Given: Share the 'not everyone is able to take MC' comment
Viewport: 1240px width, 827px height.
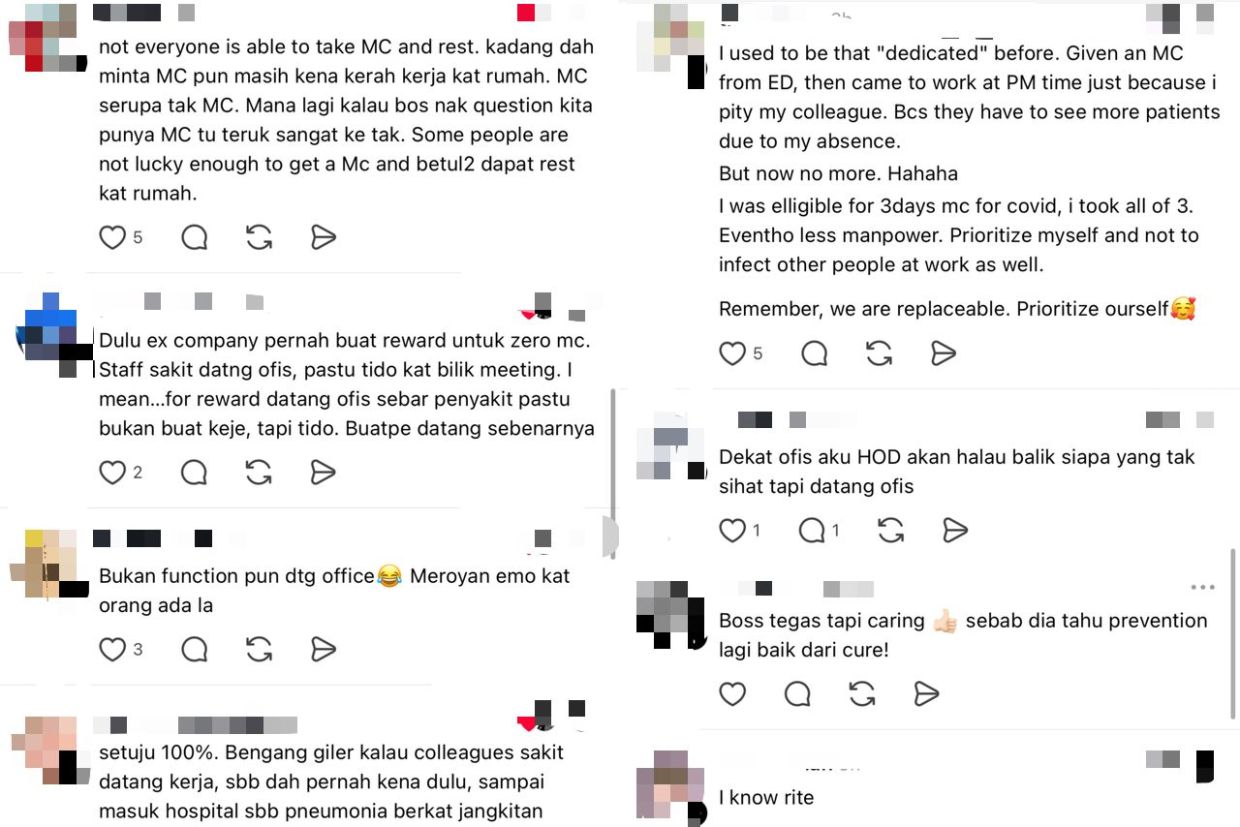Looking at the screenshot, I should 323,237.
